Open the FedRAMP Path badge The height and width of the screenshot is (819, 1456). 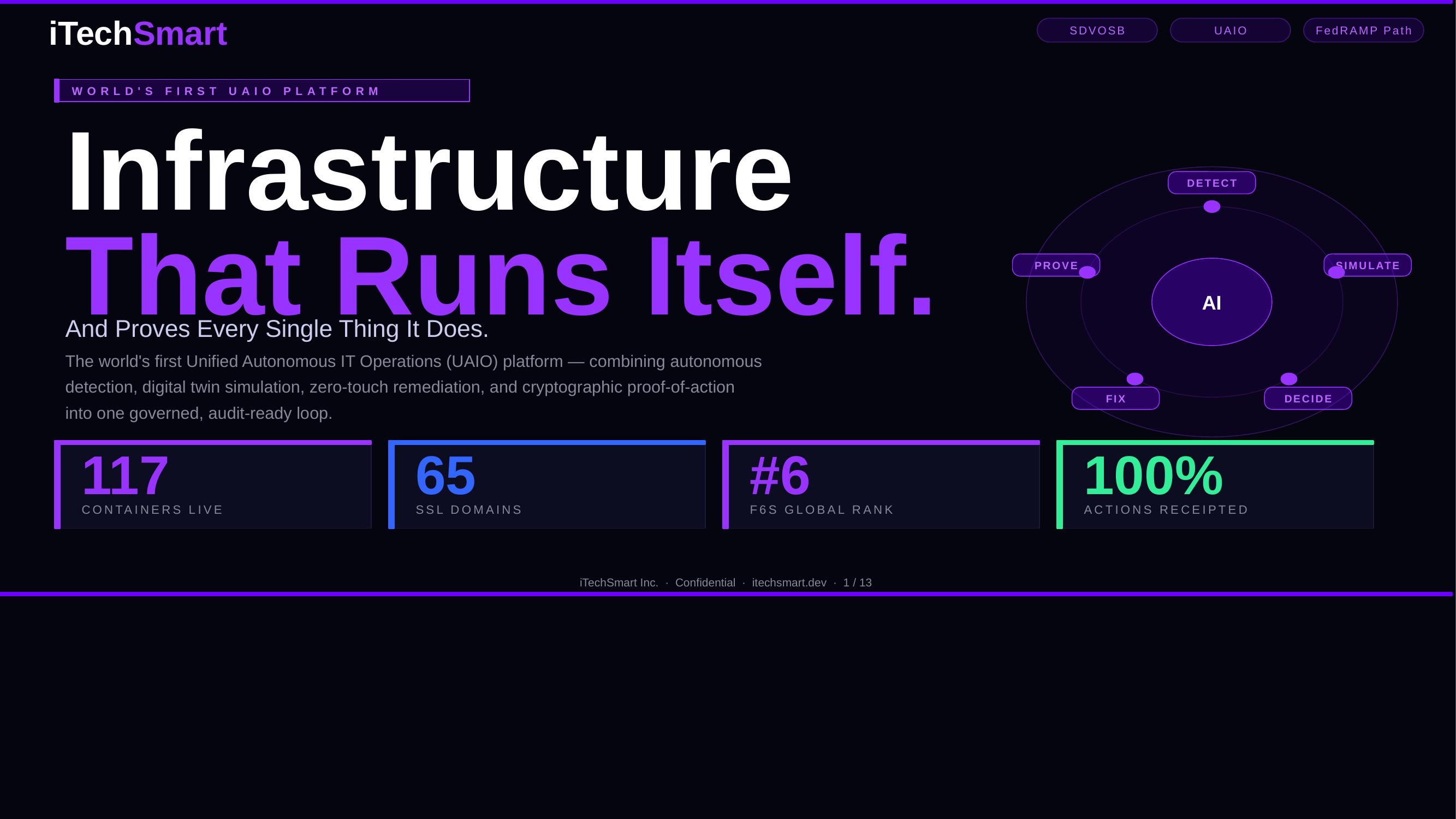[1363, 30]
